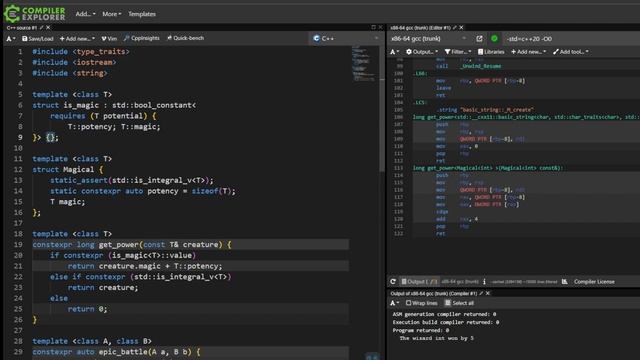This screenshot has height=360, width=640.
Task: Click Save/Load in source editor toolbar
Action: [x=38, y=38]
